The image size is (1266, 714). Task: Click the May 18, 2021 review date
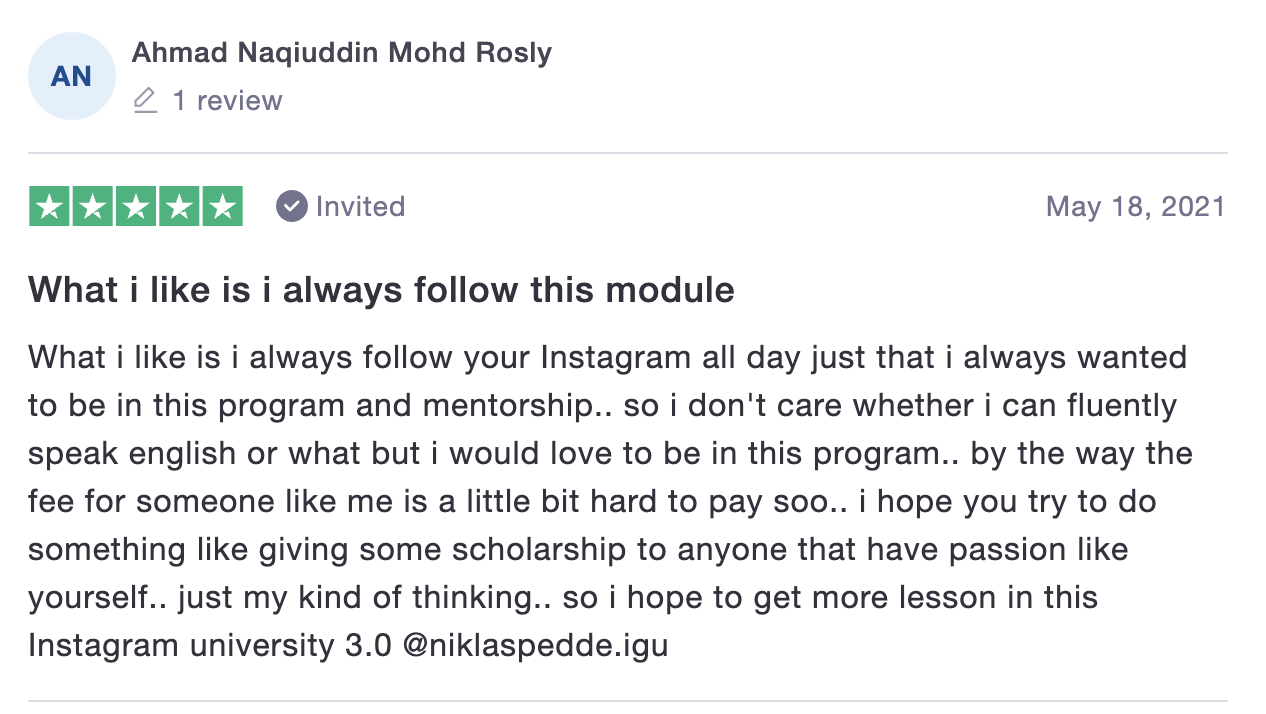pyautogui.click(x=1135, y=207)
